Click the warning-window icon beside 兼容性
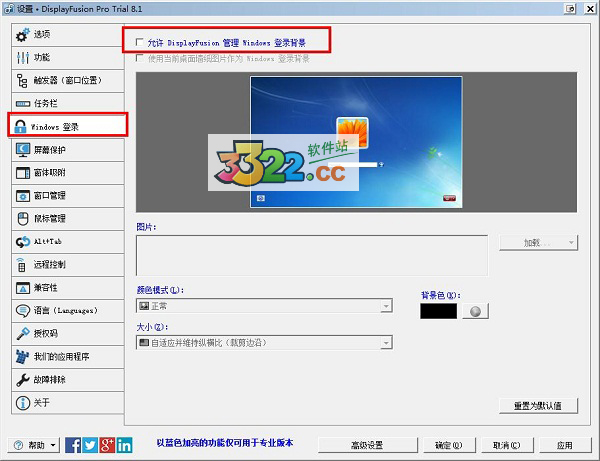Screen dimensions: 600x461 [x=23, y=288]
